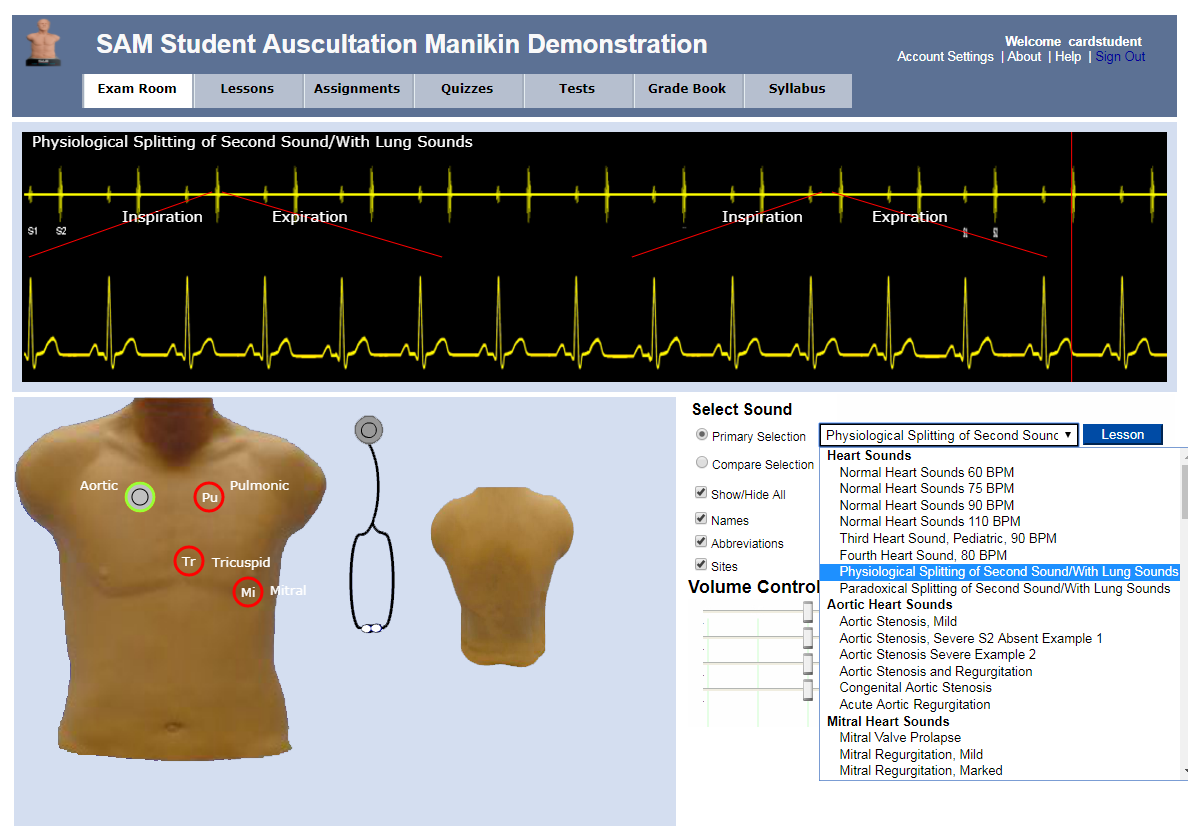Viewport: 1188px width, 826px height.
Task: Select the Mitral site marker Mi
Action: coord(248,592)
